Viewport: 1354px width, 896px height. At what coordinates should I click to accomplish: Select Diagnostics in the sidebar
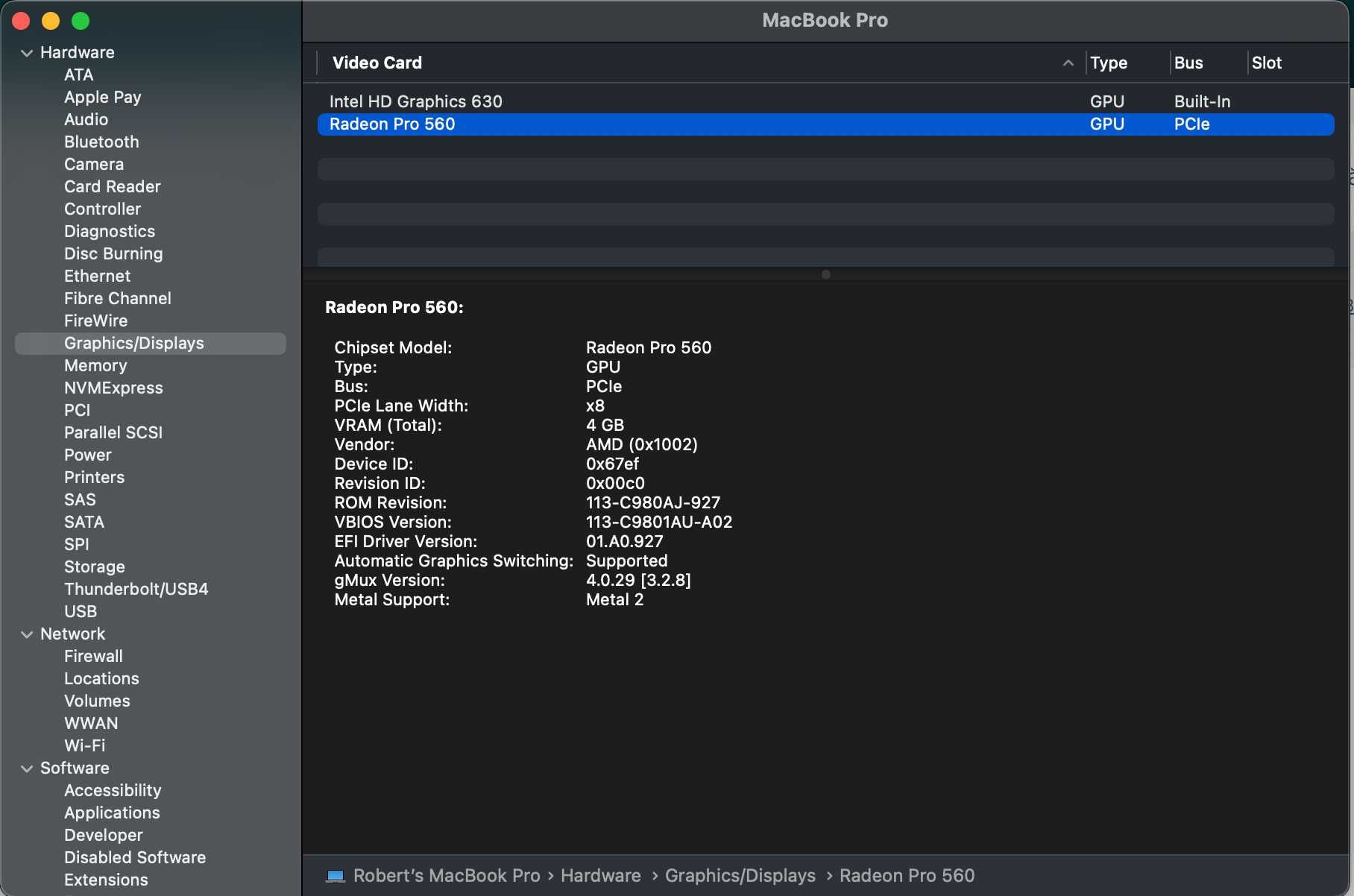click(110, 232)
